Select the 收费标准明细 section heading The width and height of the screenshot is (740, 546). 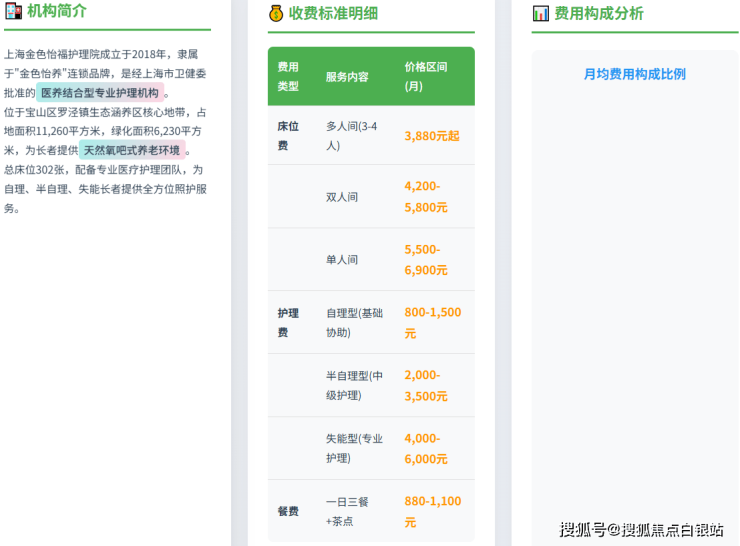pyautogui.click(x=333, y=13)
